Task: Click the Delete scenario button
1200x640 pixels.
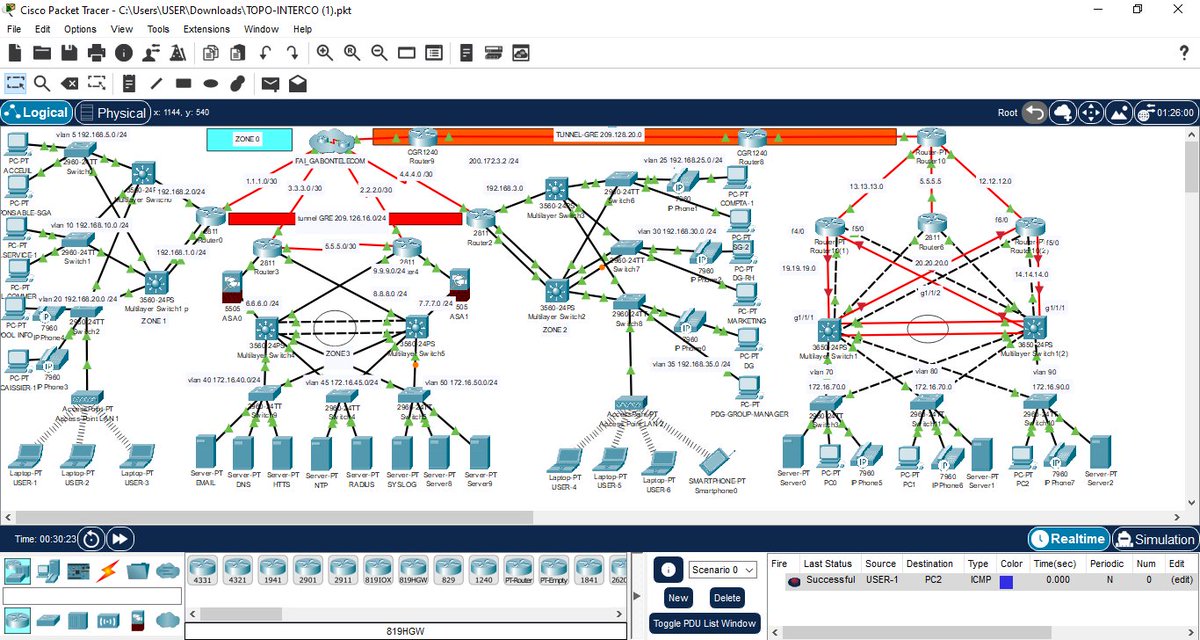Action: (727, 597)
